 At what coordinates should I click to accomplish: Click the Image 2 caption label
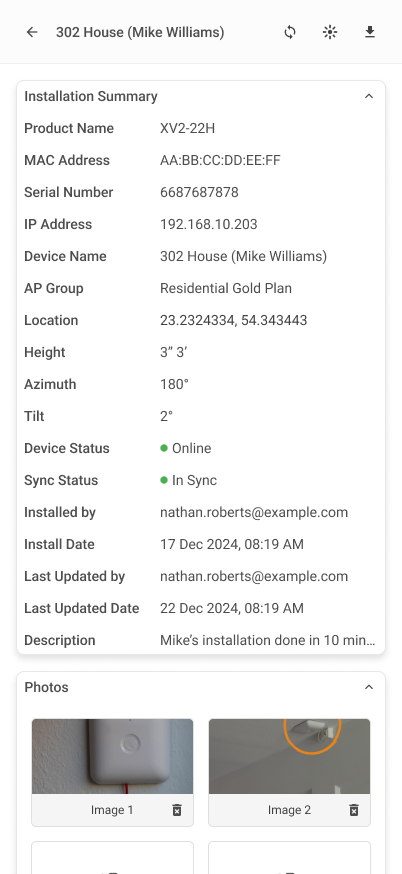289,810
